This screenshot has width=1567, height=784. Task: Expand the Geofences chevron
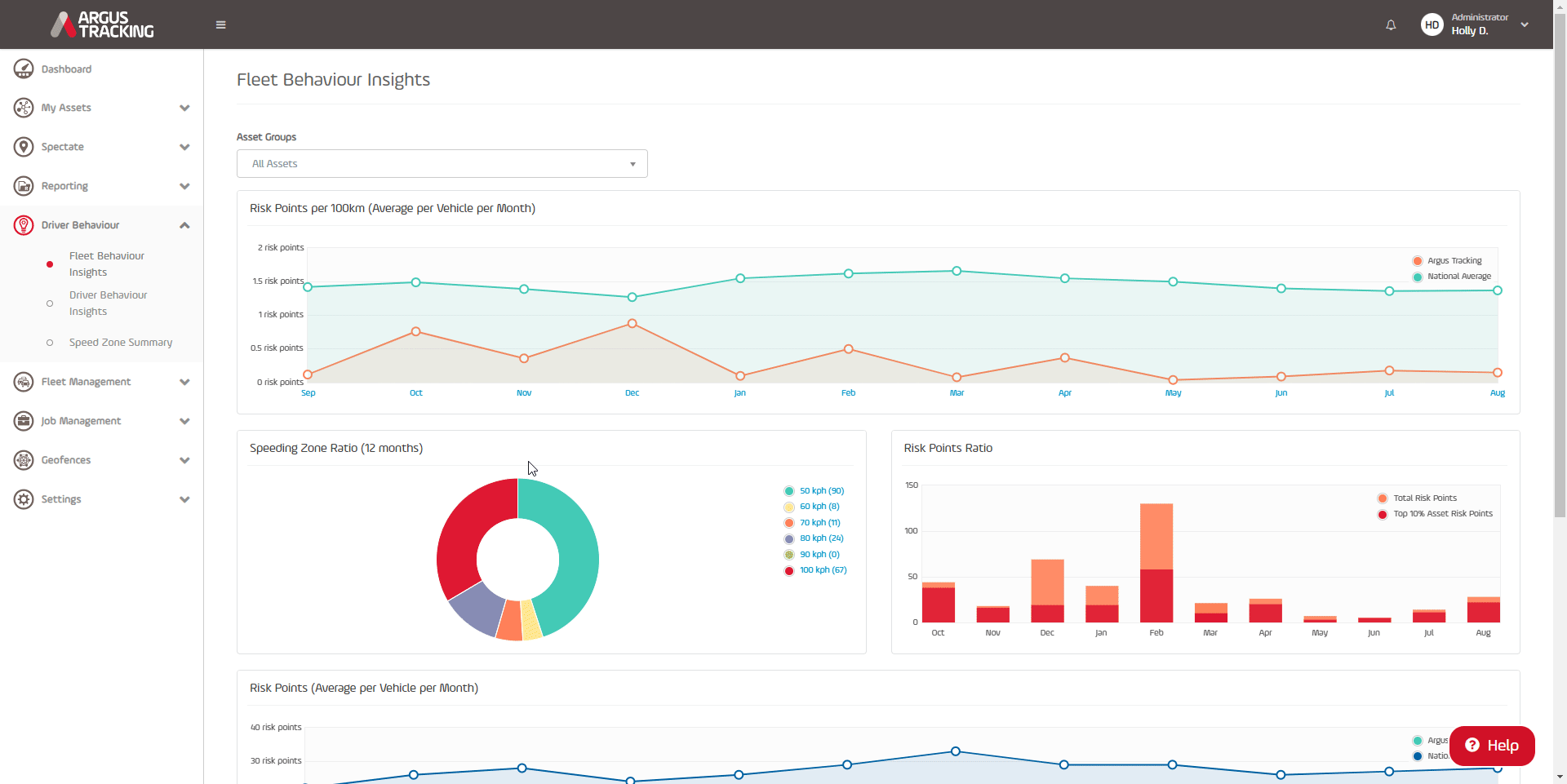(x=184, y=460)
